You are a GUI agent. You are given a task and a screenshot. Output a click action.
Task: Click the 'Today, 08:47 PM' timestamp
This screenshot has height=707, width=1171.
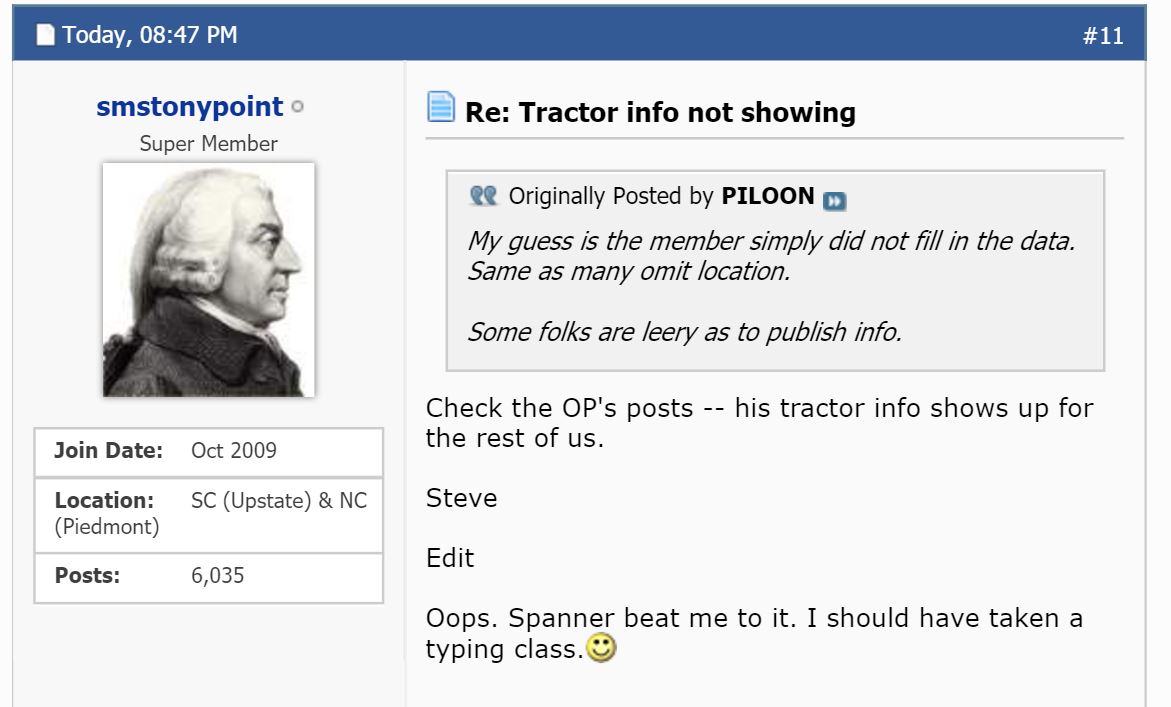pos(150,36)
